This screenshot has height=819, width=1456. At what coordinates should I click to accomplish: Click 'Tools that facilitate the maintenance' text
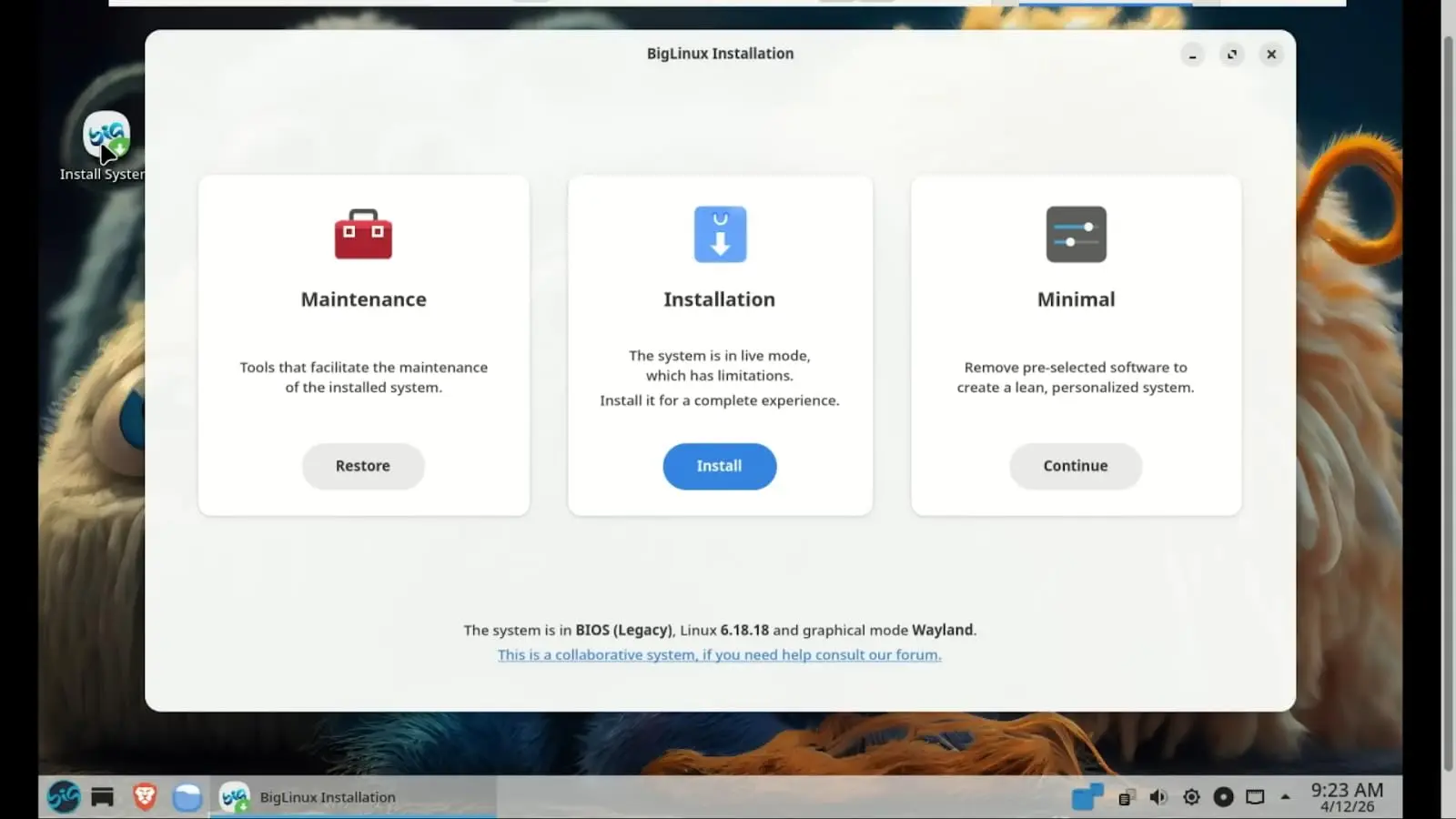(x=363, y=368)
